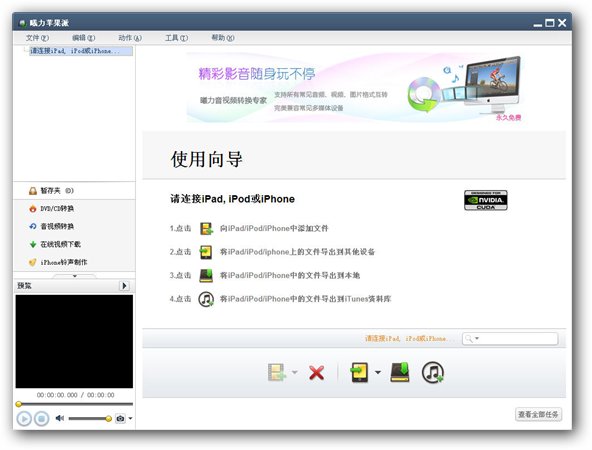The height and width of the screenshot is (450, 592).
Task: Click the 查看全部任务 button
Action: [538, 415]
